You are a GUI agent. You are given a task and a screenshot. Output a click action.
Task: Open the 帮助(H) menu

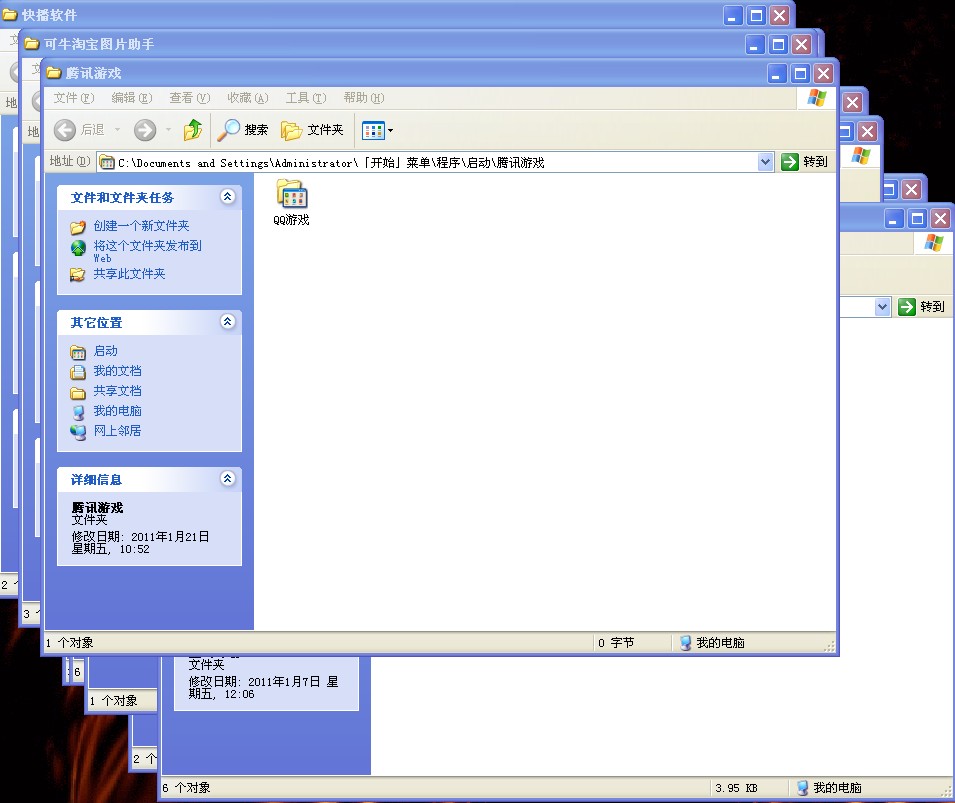364,98
